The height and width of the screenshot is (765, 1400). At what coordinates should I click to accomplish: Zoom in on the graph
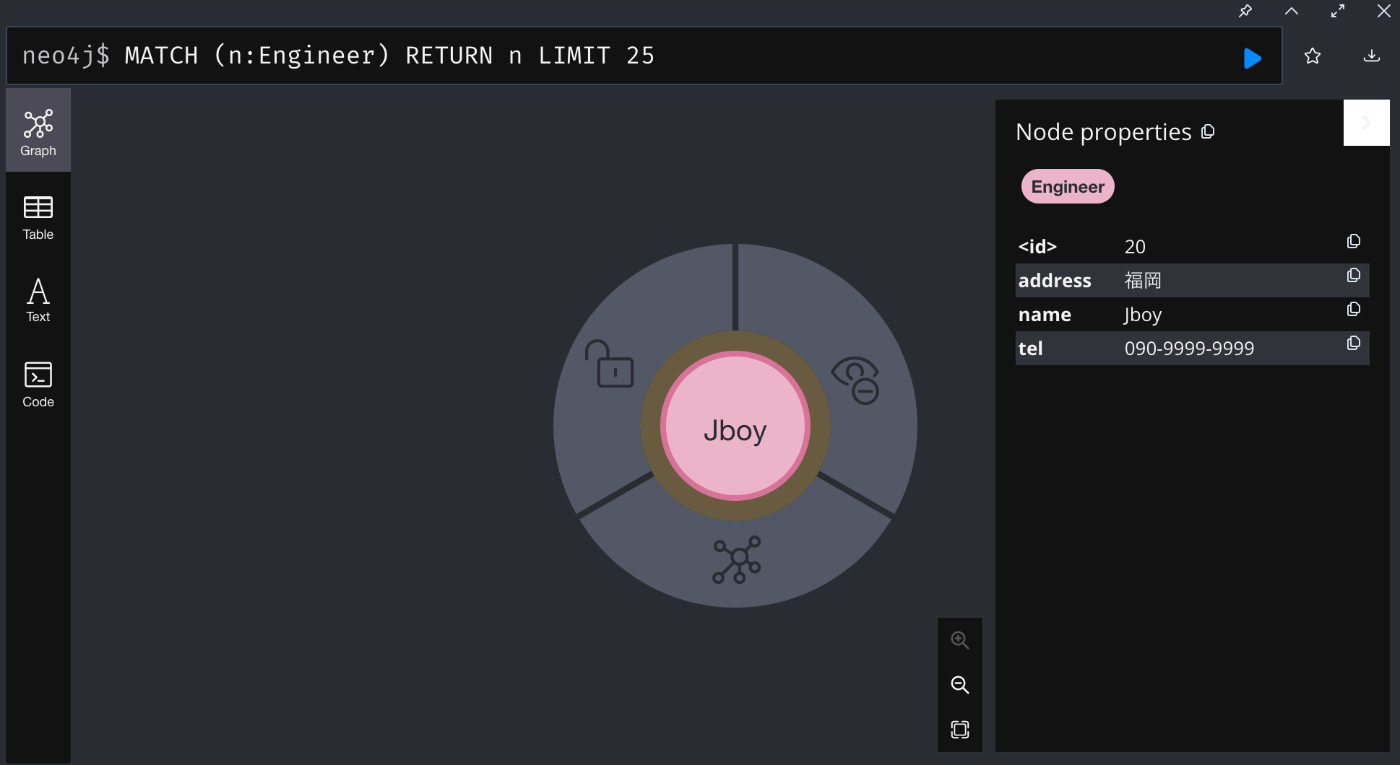pos(960,640)
